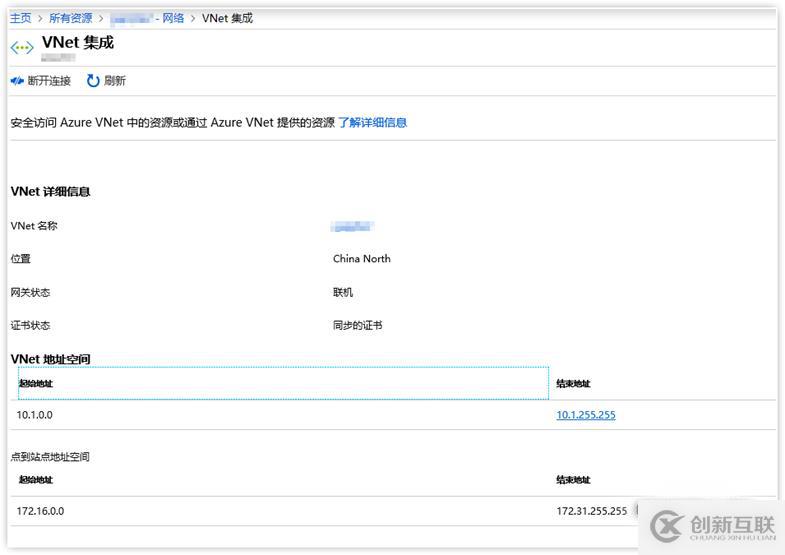Select the 断开连接 toolbar button
785x555 pixels.
[41, 81]
